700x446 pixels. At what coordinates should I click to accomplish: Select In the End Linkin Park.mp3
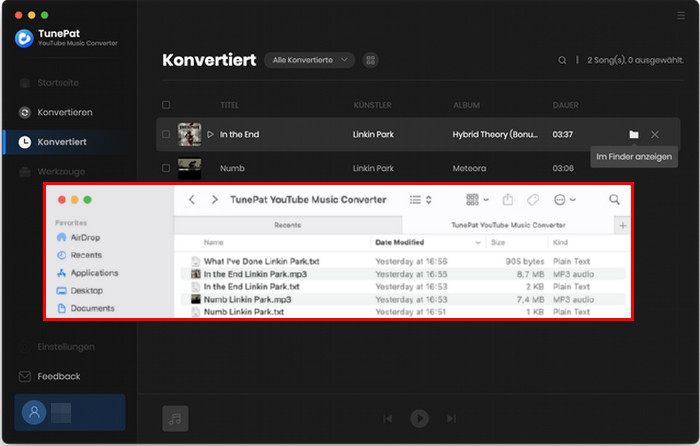[402, 274]
